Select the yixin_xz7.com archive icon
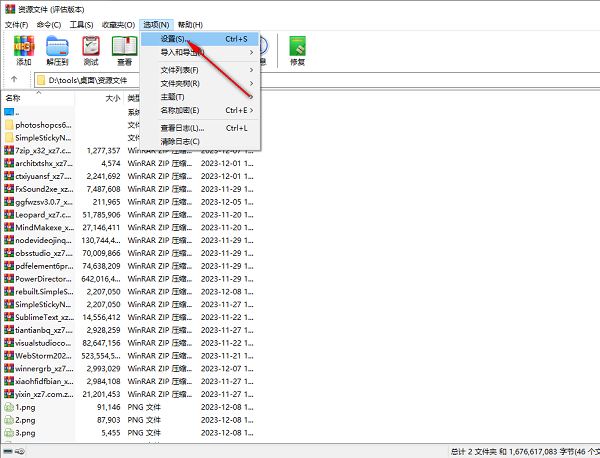Viewport: 600px width, 458px height. point(9,394)
